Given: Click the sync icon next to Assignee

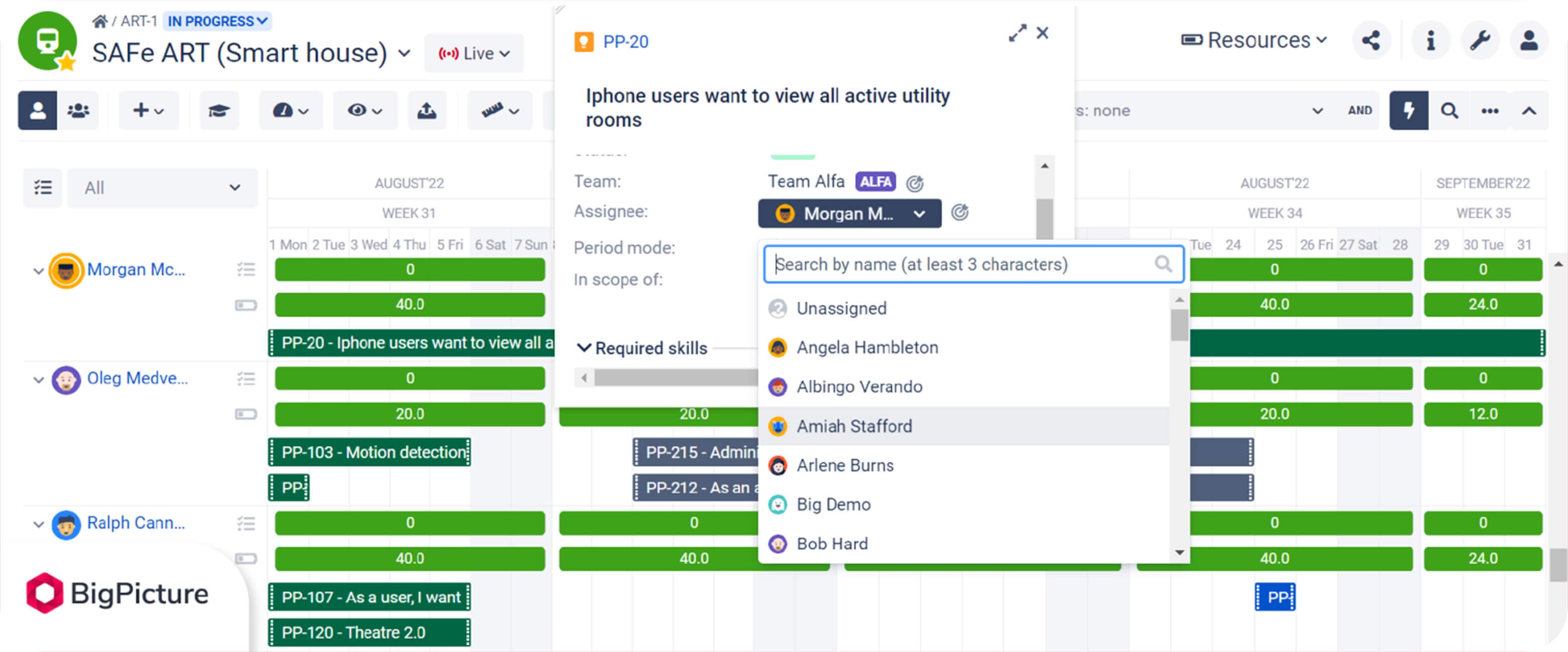Looking at the screenshot, I should click(x=959, y=212).
